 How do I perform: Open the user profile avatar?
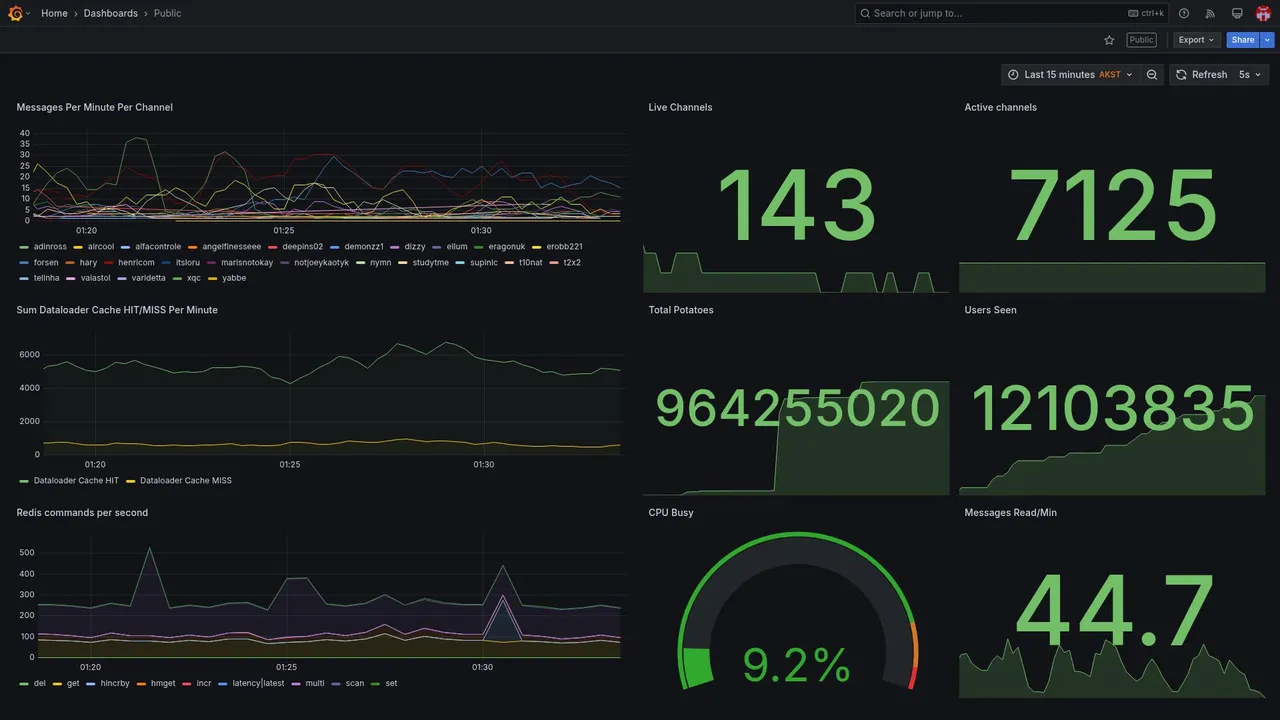tap(1263, 13)
